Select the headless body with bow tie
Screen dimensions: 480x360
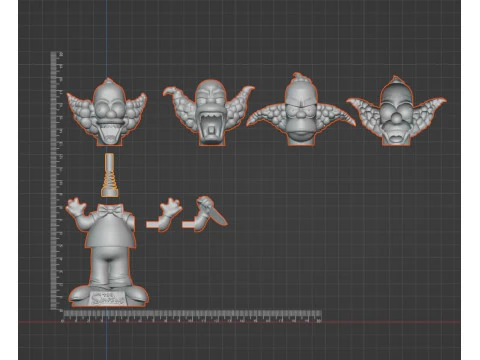click(108, 252)
